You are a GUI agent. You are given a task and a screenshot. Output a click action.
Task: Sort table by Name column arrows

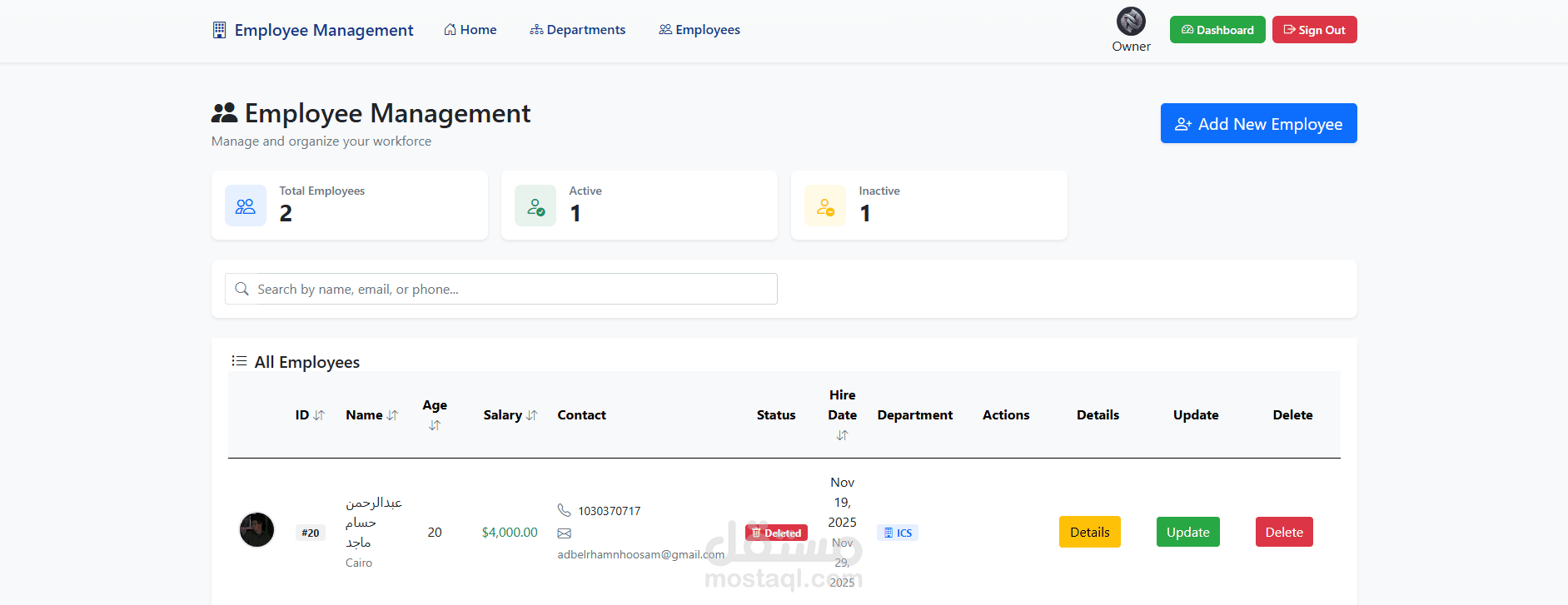pos(393,415)
